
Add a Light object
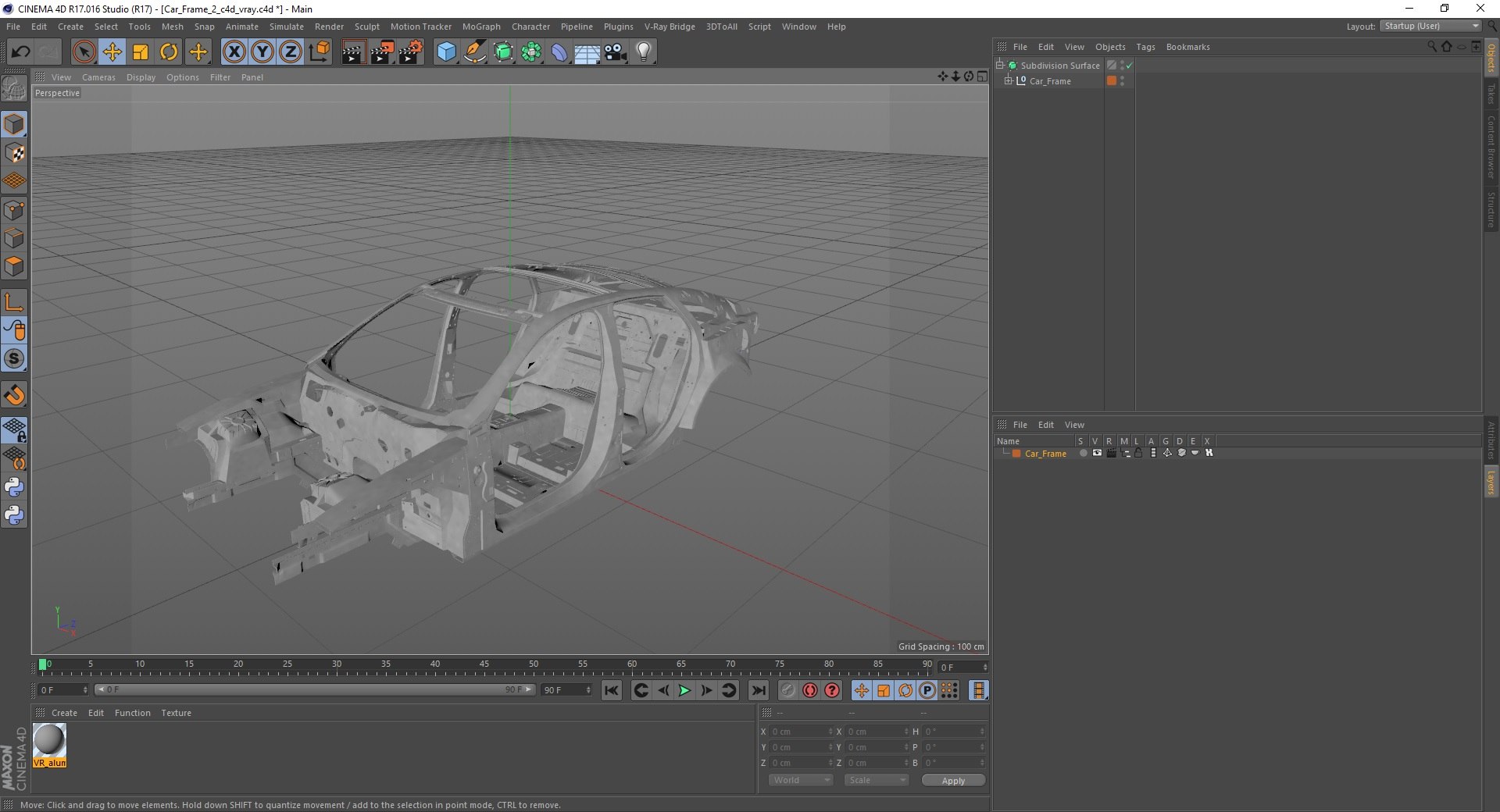[644, 52]
